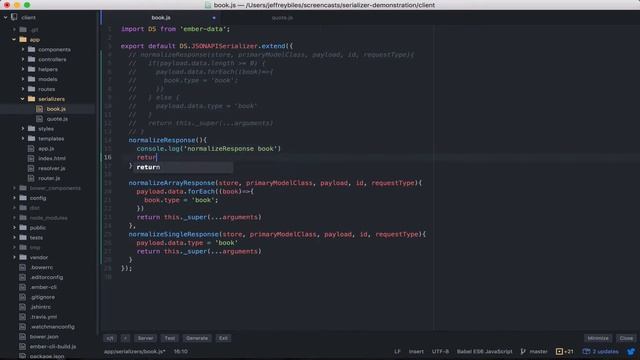Open .watchmanconfig in the tree
This screenshot has width=640, height=360.
tap(52, 327)
